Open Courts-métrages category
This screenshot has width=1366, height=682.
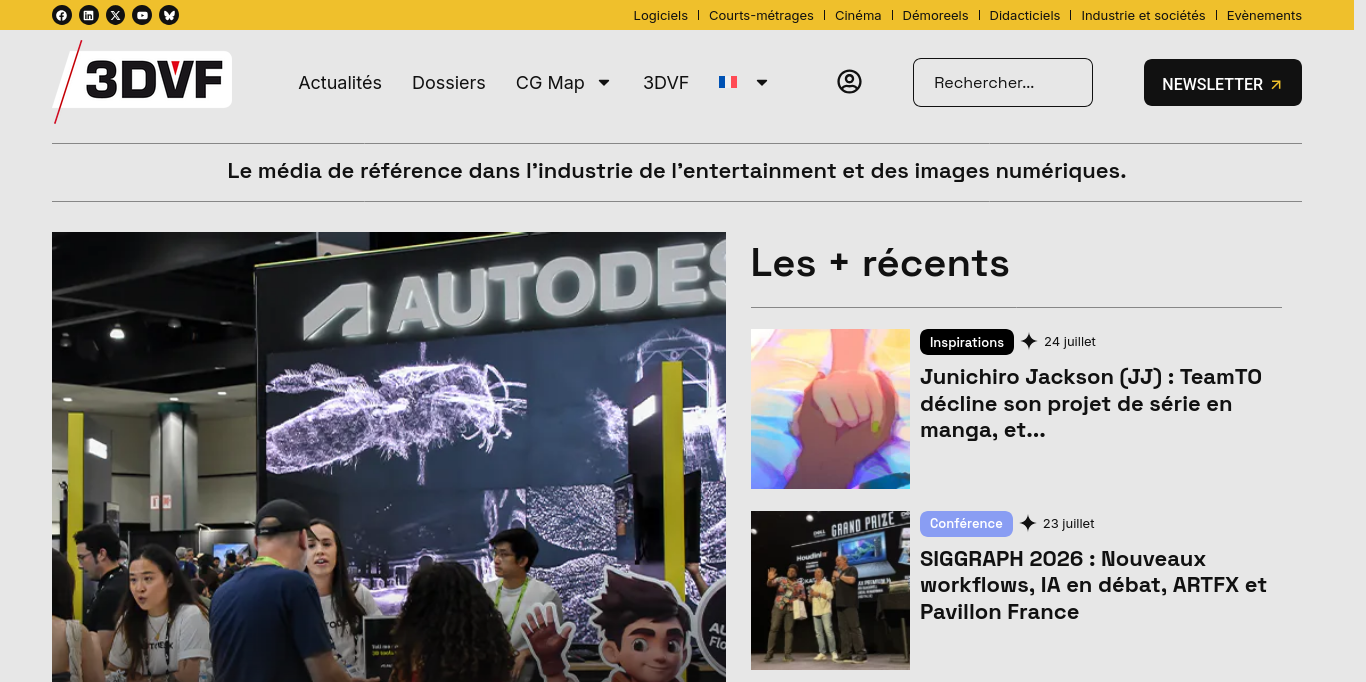[761, 15]
